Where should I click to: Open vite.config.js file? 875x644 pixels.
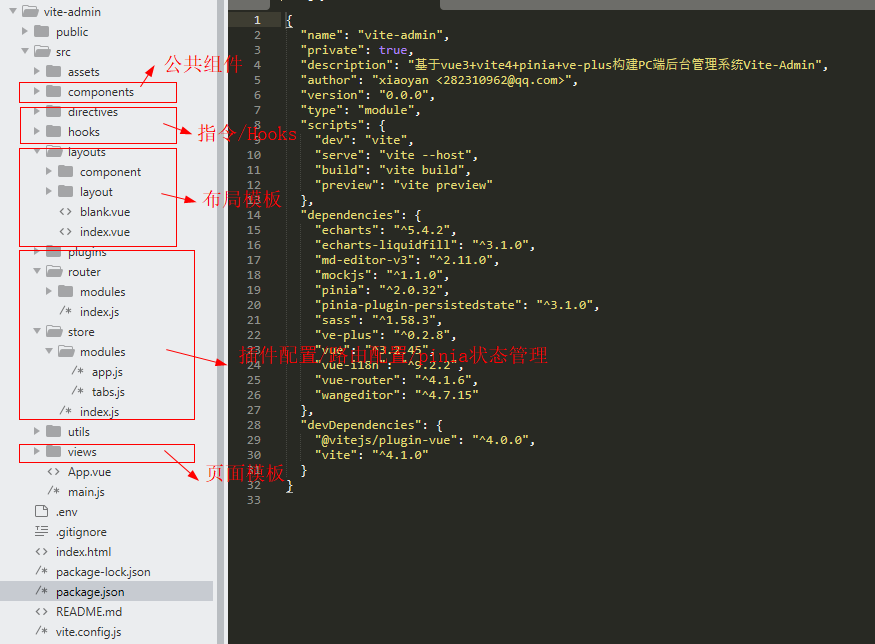tap(88, 632)
